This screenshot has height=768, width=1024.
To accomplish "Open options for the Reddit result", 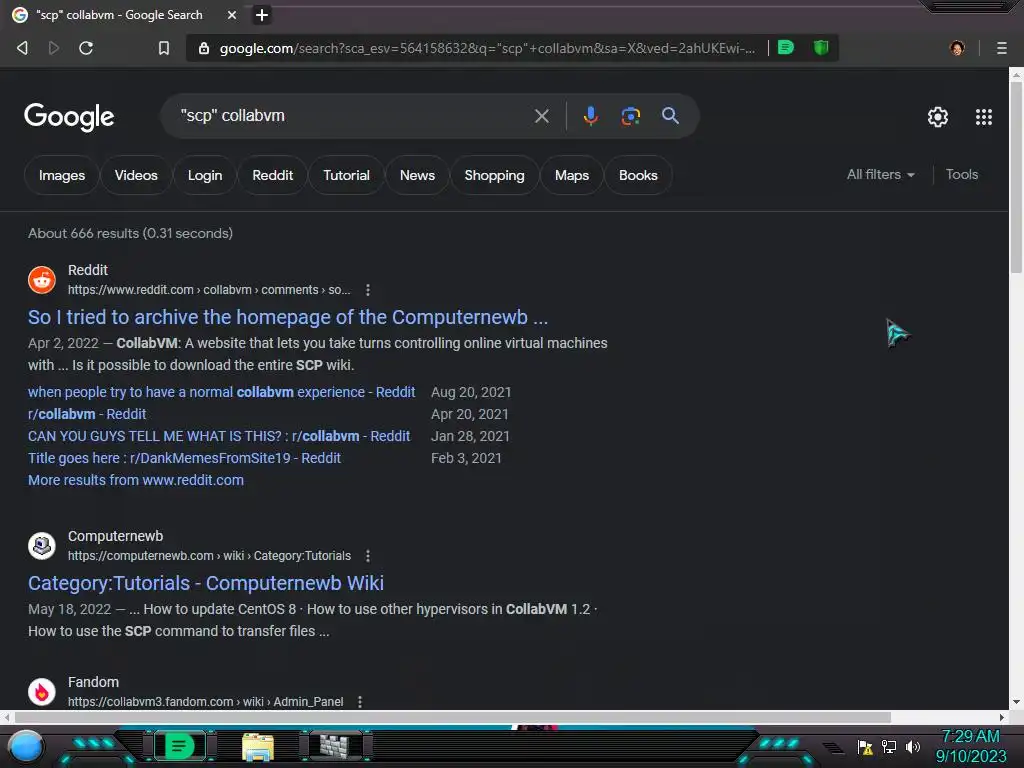I will click(368, 290).
